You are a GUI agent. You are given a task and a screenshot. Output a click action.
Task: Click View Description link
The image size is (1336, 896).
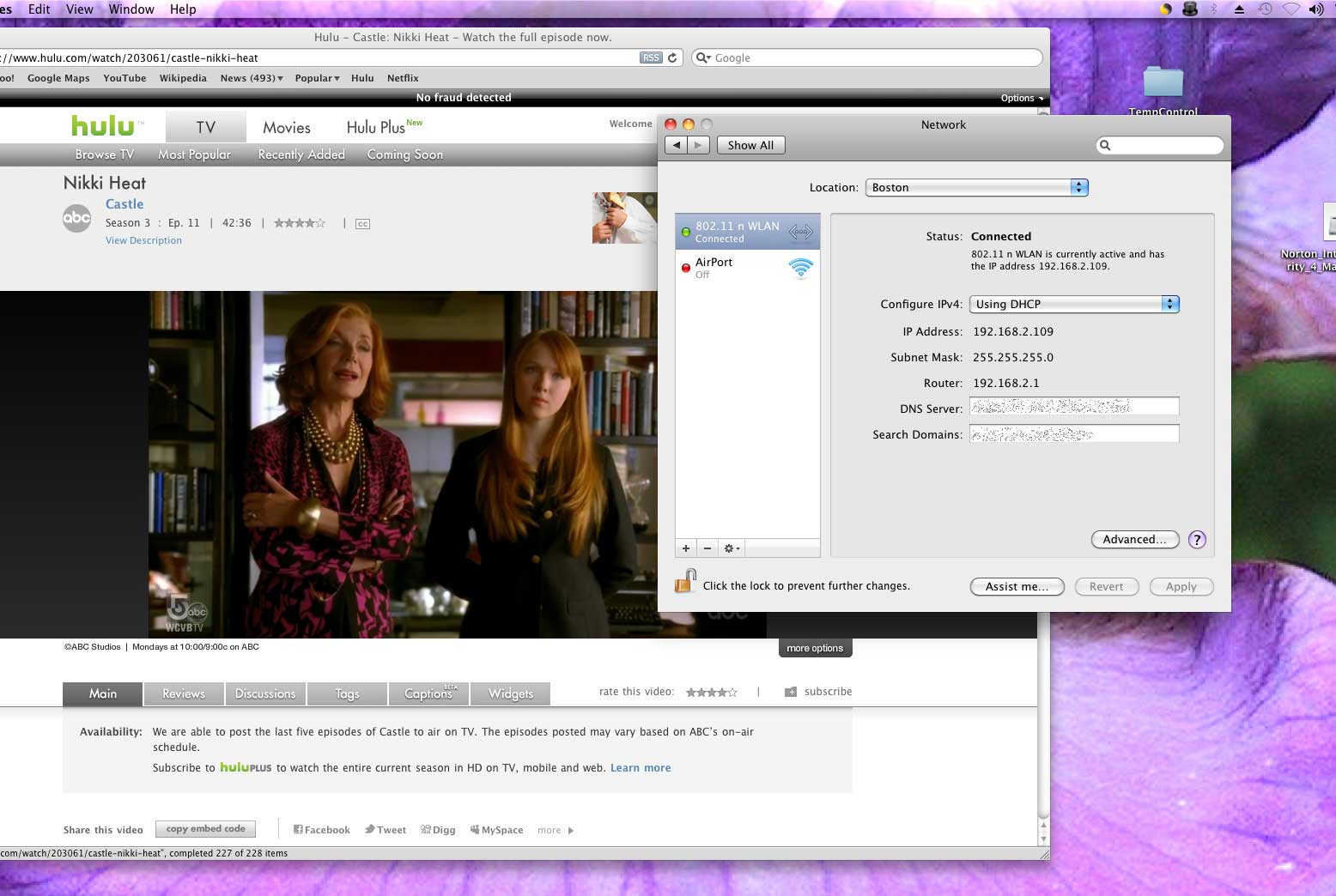pyautogui.click(x=143, y=240)
